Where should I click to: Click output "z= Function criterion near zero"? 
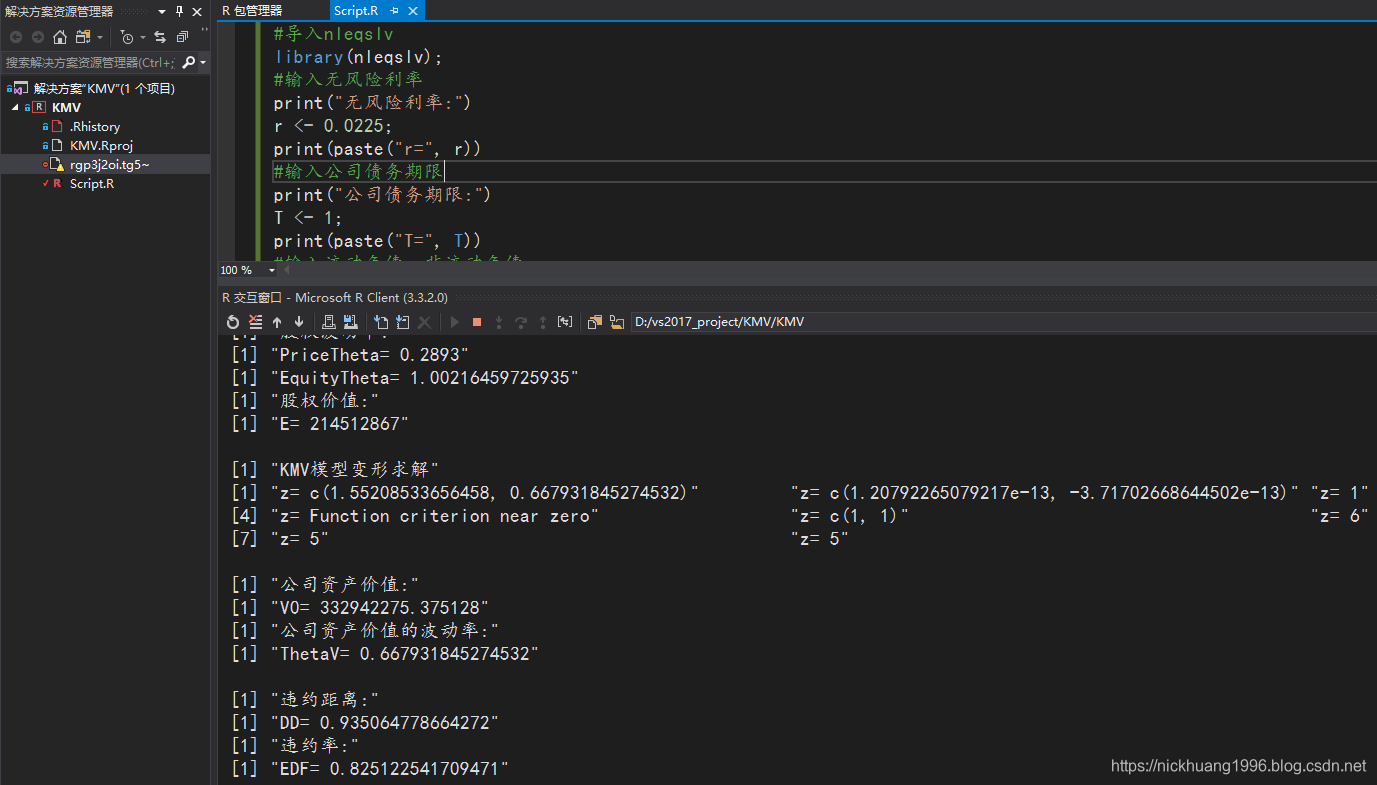pos(435,516)
